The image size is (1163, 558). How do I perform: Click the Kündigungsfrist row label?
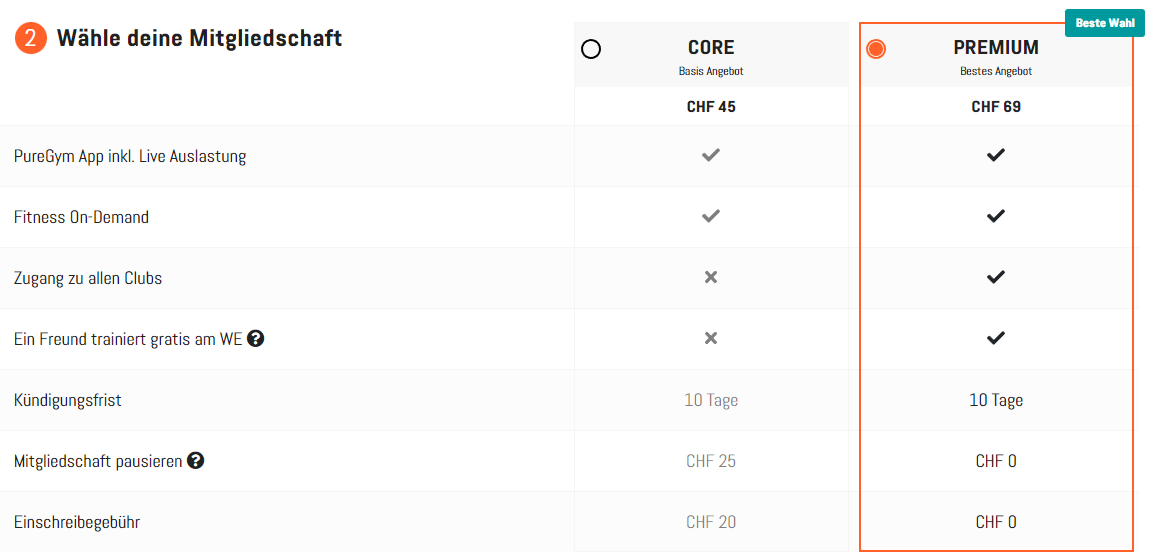(68, 400)
